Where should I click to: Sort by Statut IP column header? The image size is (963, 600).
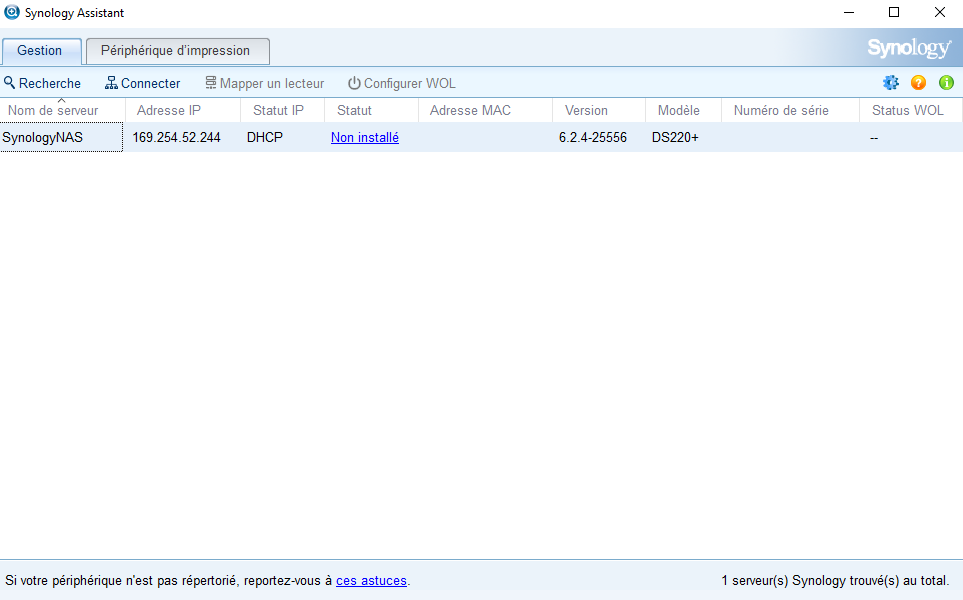pyautogui.click(x=283, y=111)
